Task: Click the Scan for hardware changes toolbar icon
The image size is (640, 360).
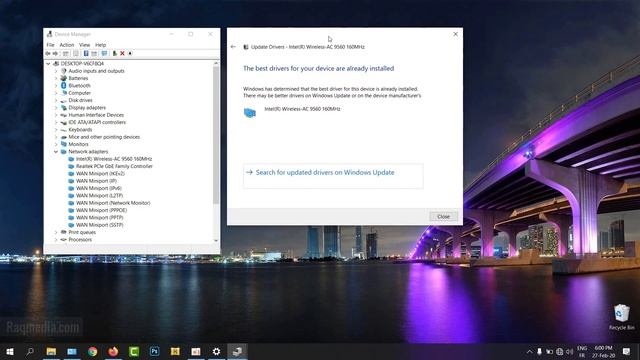Action: tap(104, 53)
